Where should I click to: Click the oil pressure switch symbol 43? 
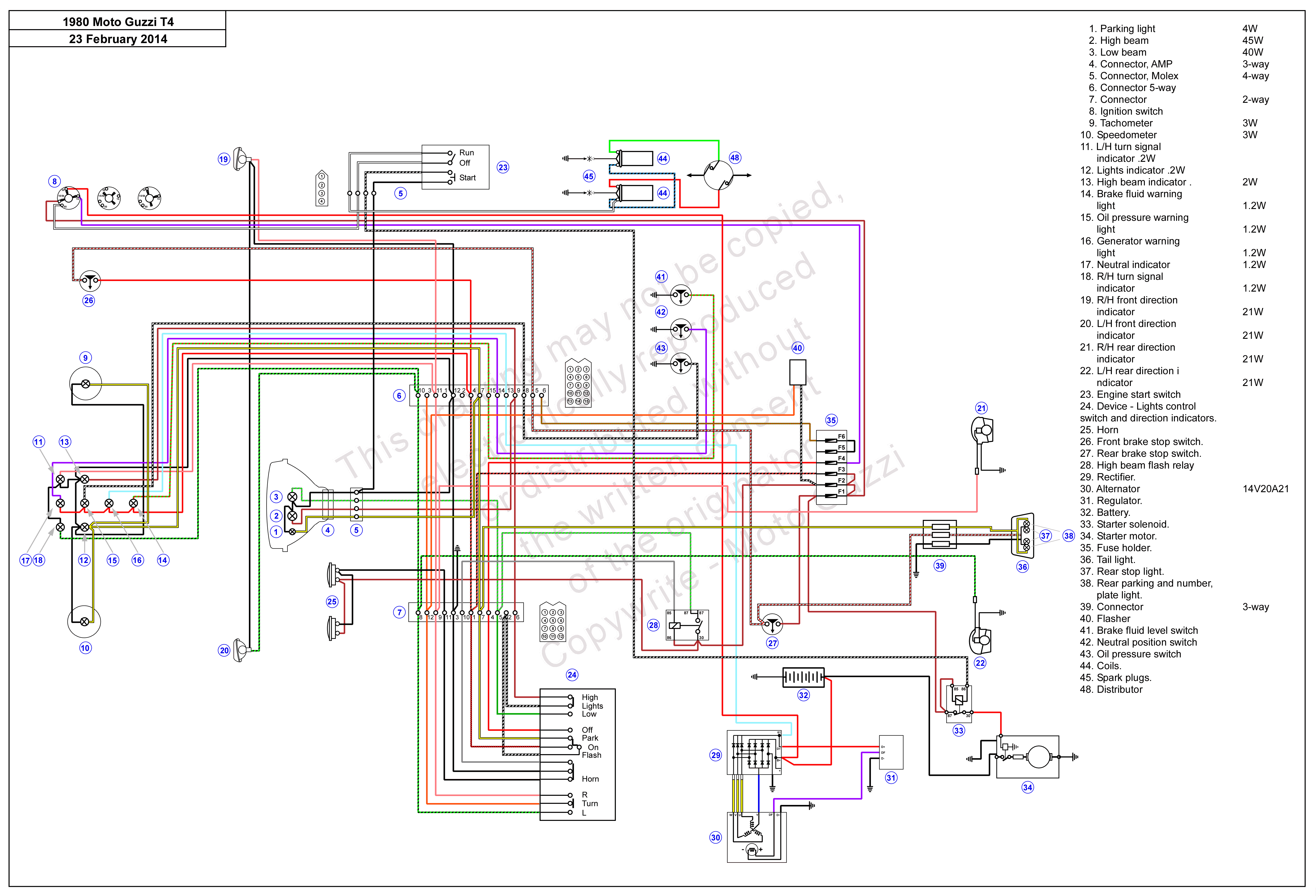681,364
